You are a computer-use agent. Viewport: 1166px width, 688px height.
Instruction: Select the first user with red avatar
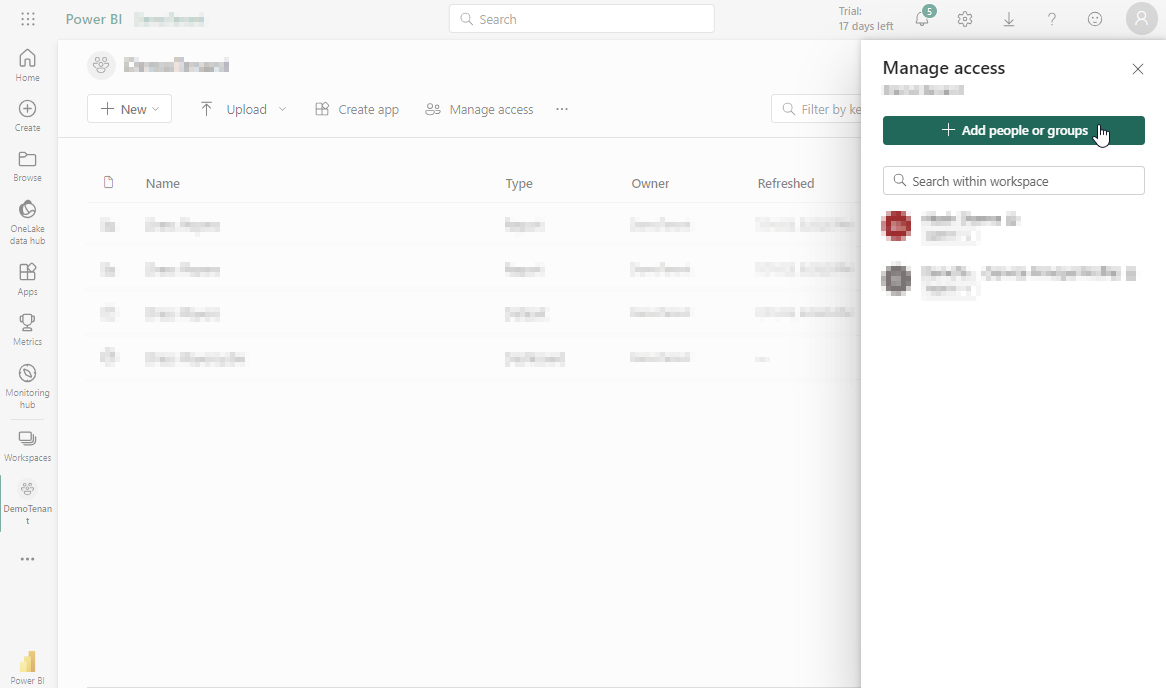click(1013, 226)
